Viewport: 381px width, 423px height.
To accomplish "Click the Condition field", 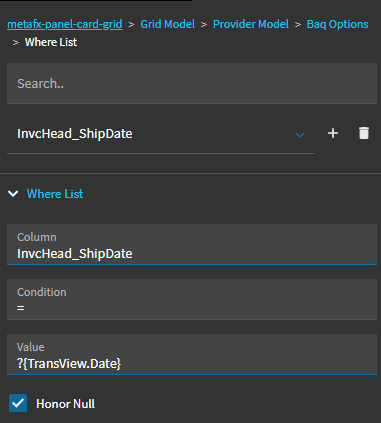I will pyautogui.click(x=192, y=299).
